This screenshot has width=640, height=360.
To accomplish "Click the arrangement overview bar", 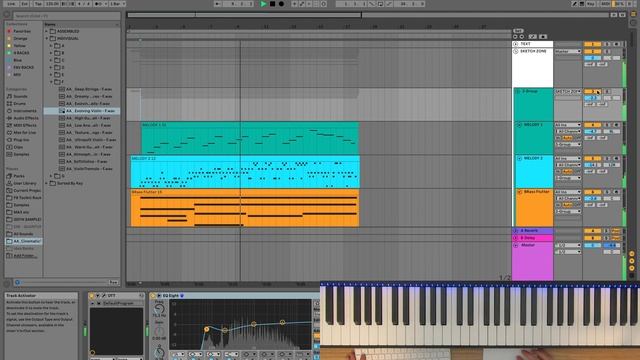I will 367,15.
